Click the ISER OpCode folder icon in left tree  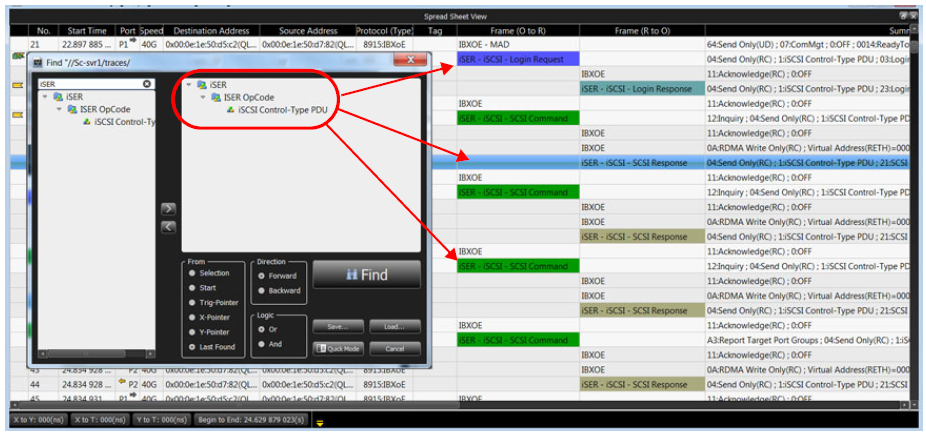(72, 109)
